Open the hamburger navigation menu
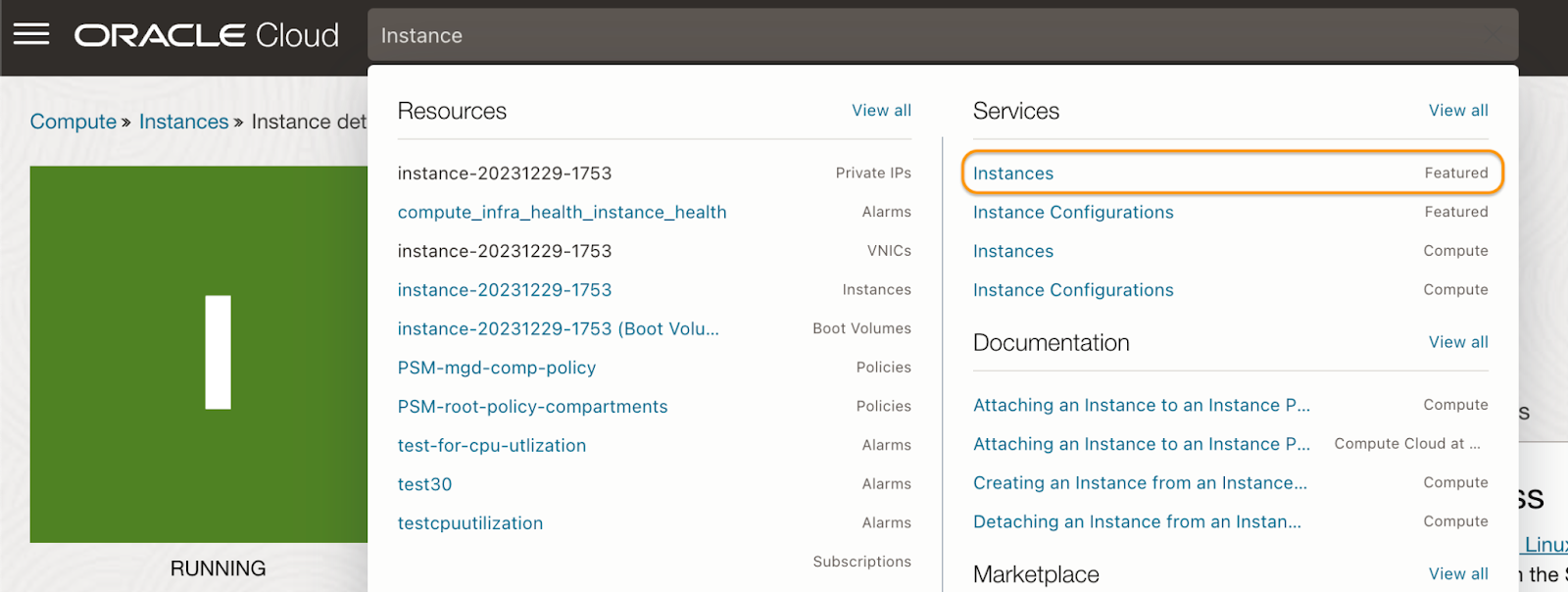 point(31,35)
